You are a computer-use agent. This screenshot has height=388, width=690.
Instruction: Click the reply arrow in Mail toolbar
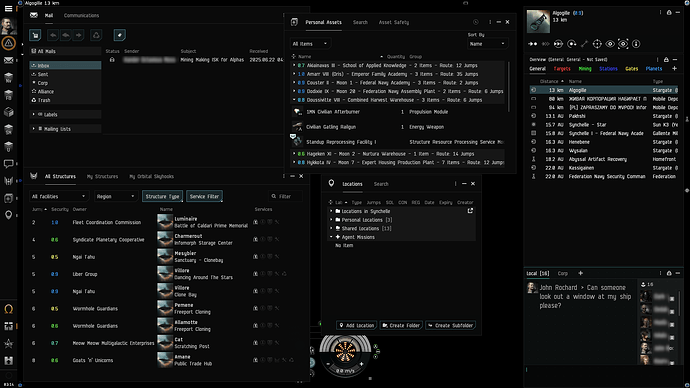pos(53,35)
